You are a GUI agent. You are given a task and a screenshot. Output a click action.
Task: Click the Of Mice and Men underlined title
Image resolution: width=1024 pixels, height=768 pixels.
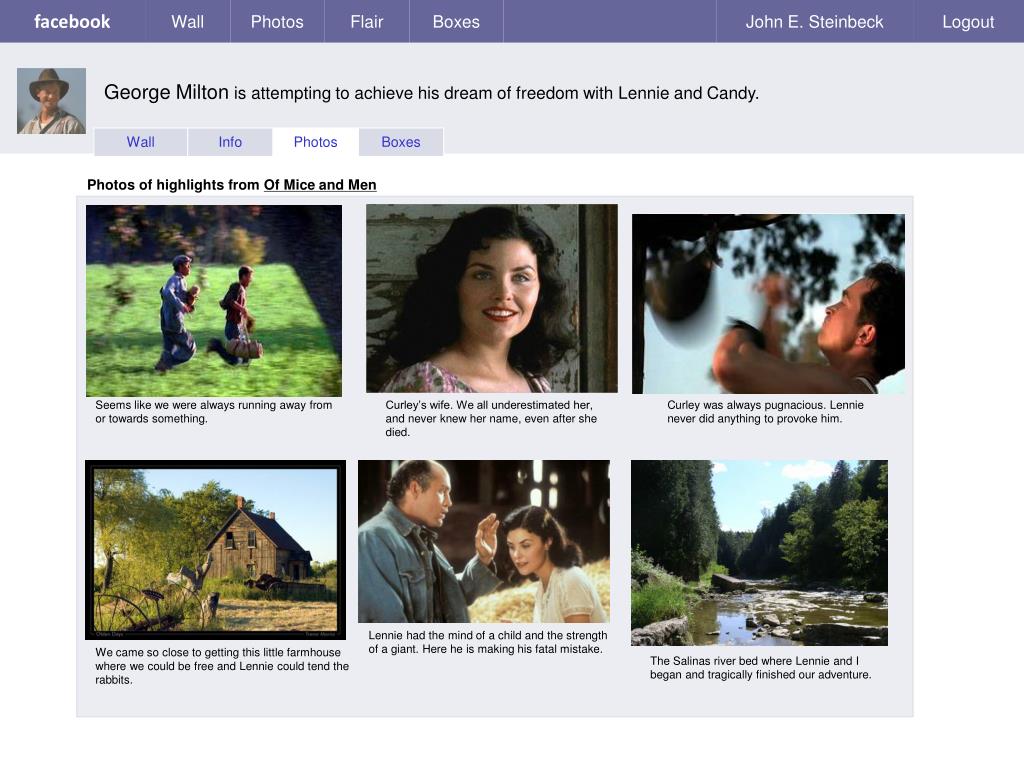click(x=320, y=185)
